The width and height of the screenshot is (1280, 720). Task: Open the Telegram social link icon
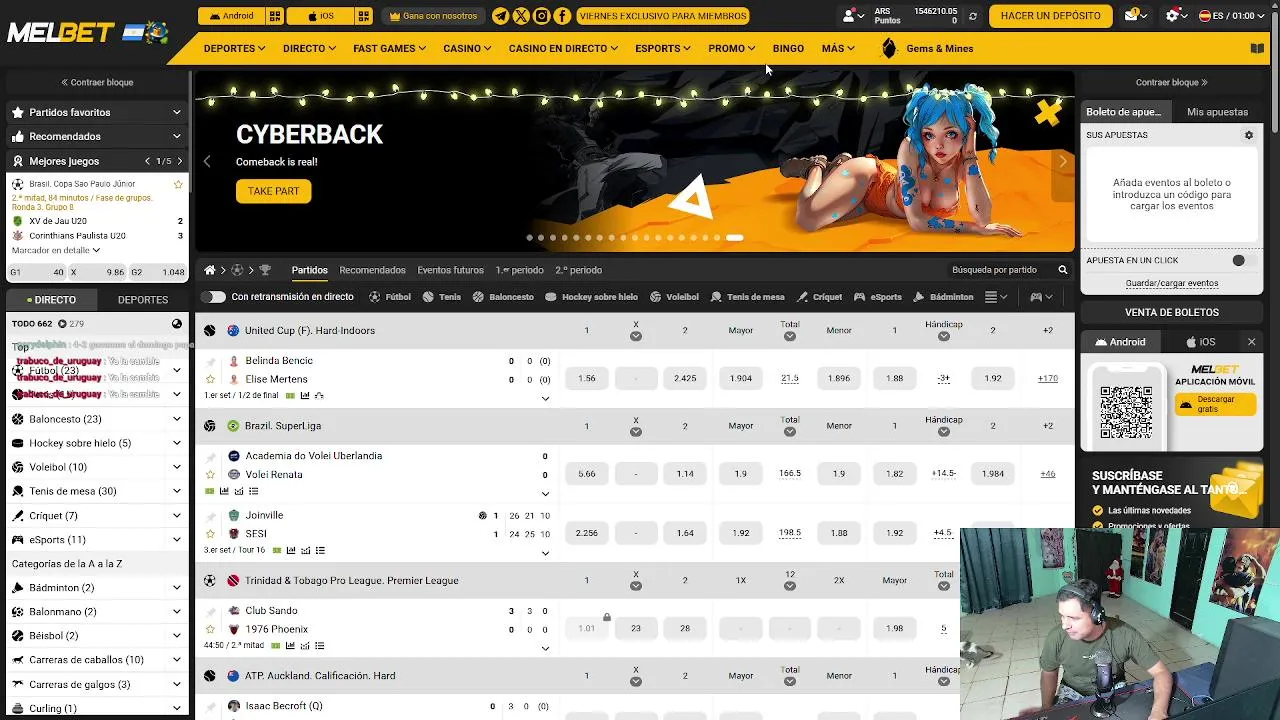(501, 16)
